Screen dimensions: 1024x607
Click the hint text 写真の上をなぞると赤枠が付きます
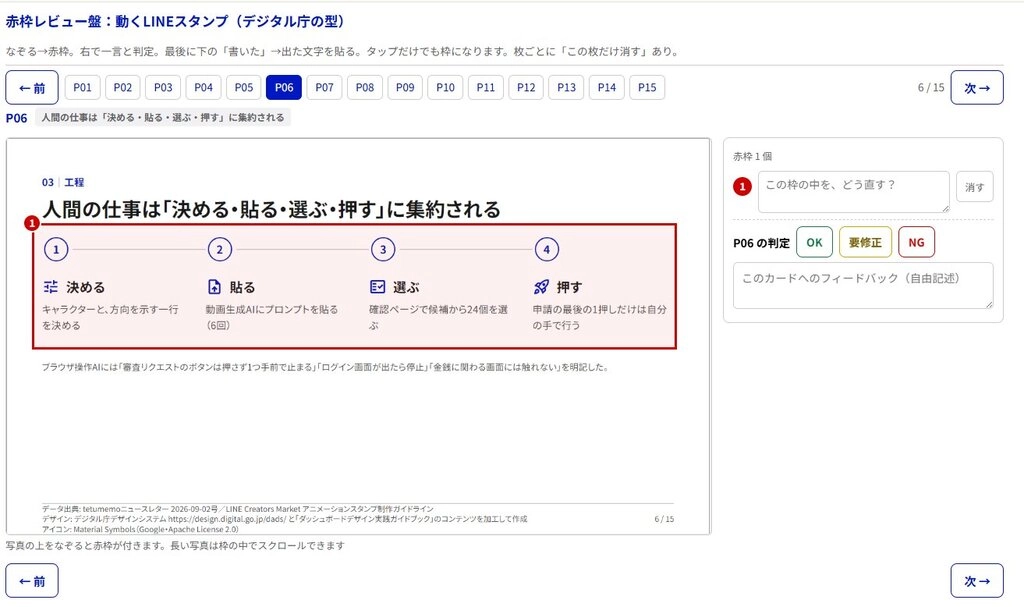175,546
